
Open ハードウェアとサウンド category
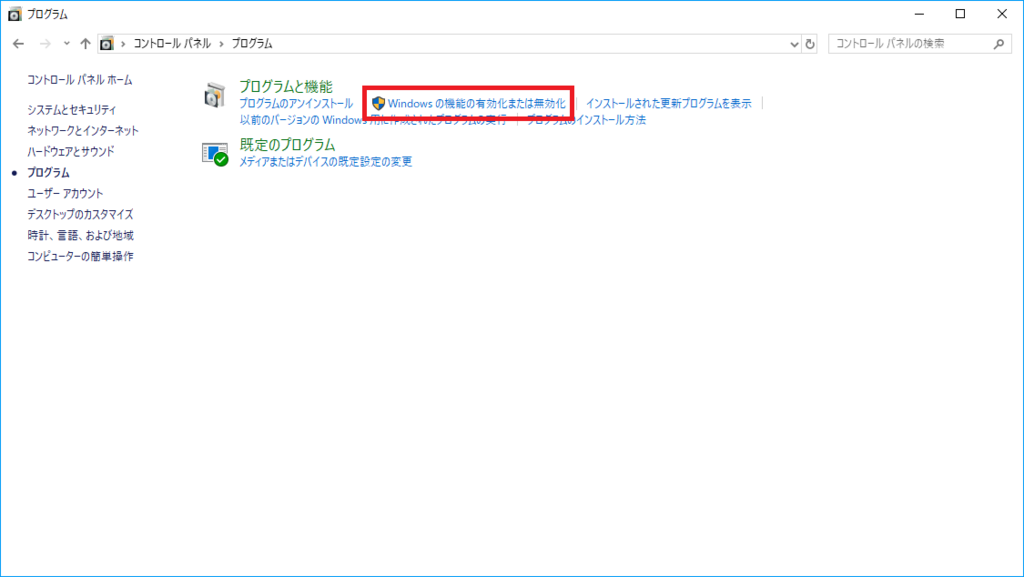coord(71,151)
